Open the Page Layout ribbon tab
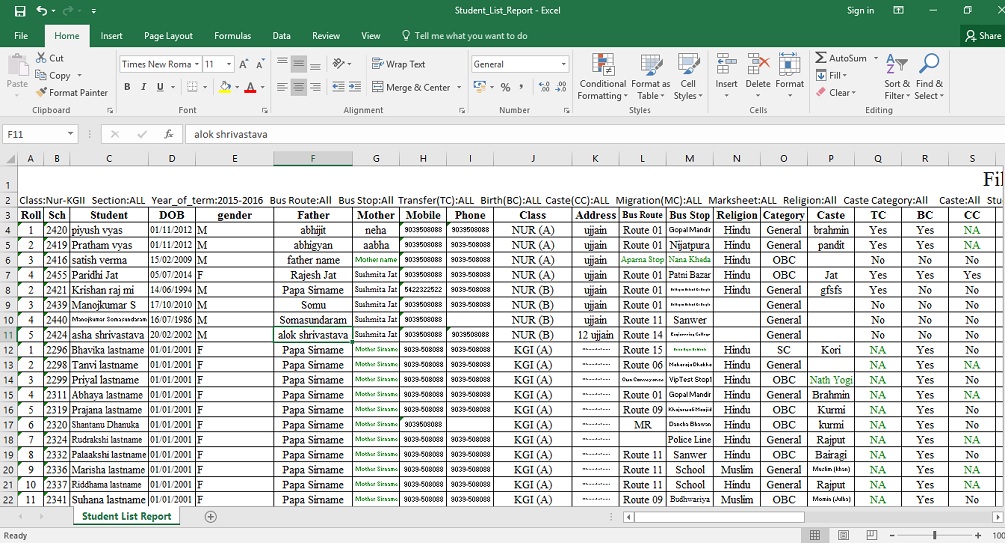 tap(168, 36)
